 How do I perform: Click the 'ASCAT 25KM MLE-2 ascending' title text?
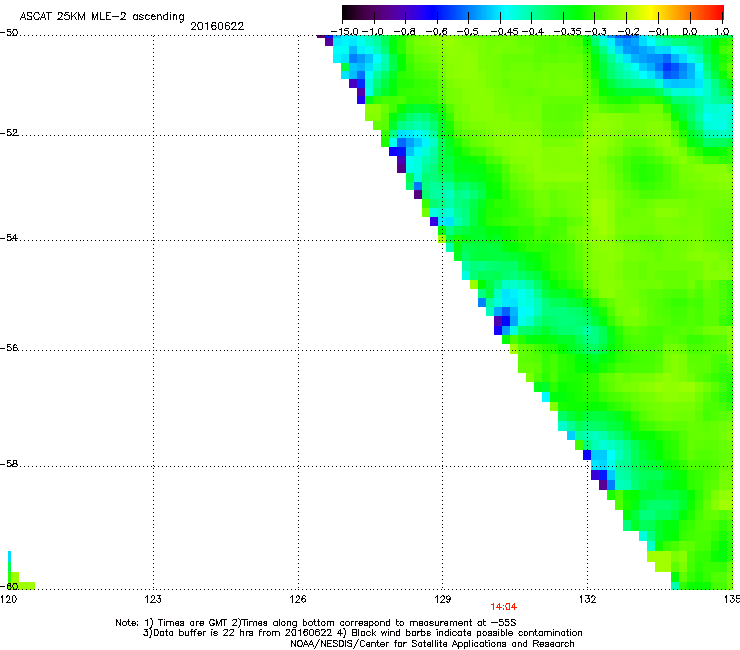click(x=102, y=17)
